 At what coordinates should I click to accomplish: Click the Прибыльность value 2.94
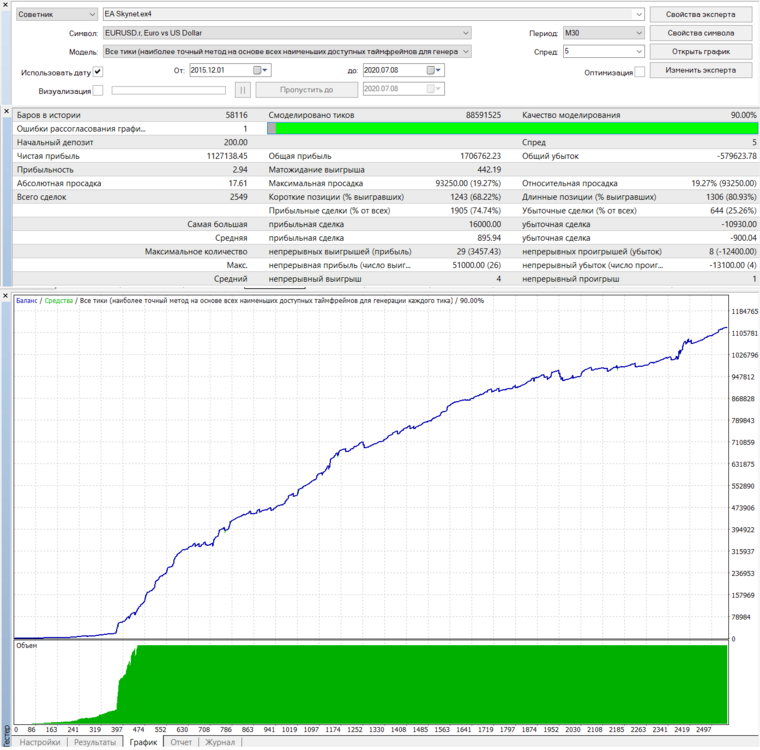pyautogui.click(x=239, y=170)
